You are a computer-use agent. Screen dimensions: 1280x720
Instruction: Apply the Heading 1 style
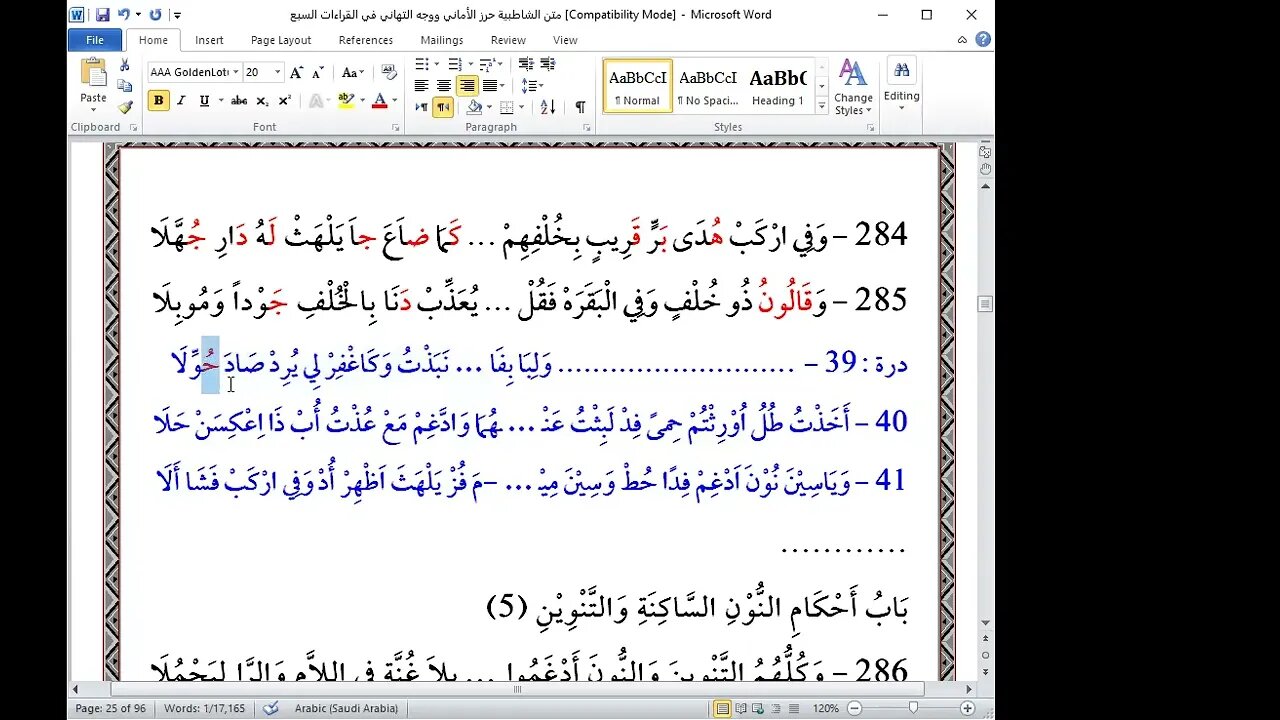(778, 87)
